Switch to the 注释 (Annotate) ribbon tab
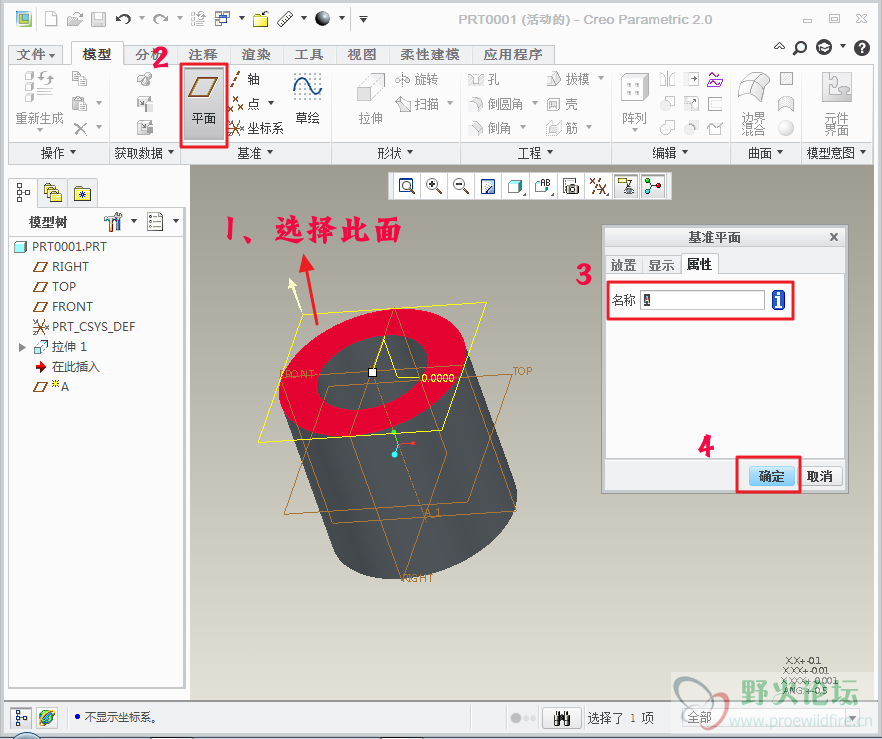Viewport: 882px width, 739px height. point(202,55)
